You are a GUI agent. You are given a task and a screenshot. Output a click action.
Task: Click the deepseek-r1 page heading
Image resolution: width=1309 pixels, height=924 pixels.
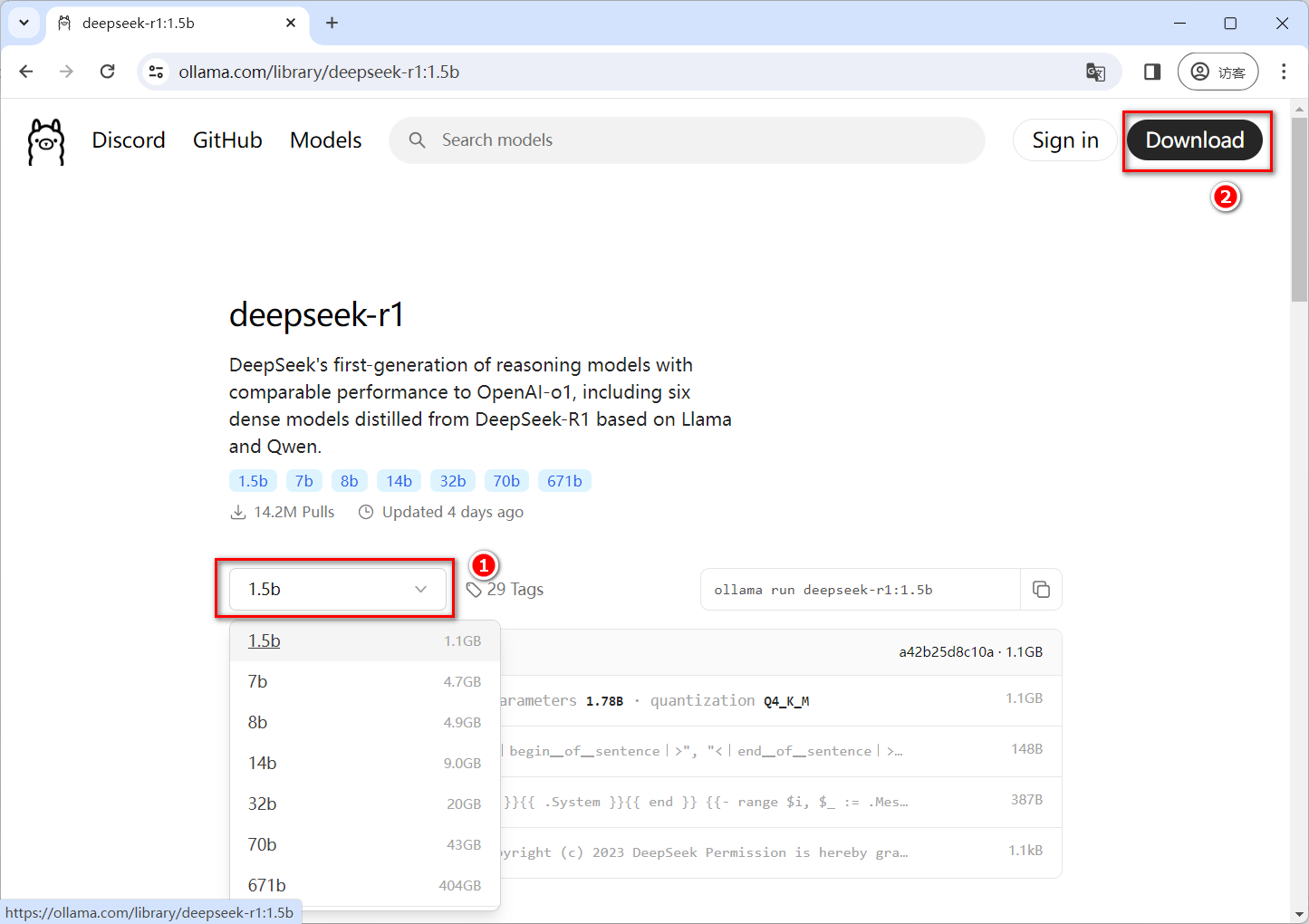(316, 315)
